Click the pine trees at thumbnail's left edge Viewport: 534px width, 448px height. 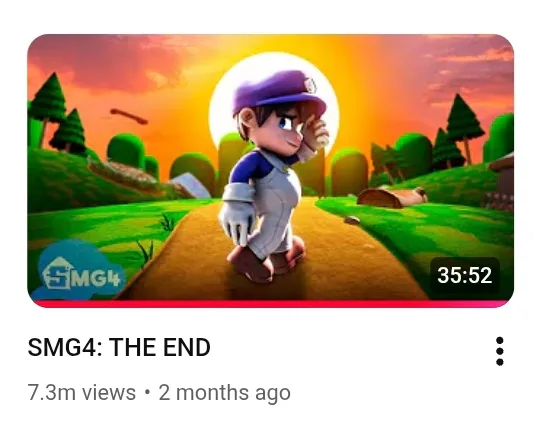58,114
